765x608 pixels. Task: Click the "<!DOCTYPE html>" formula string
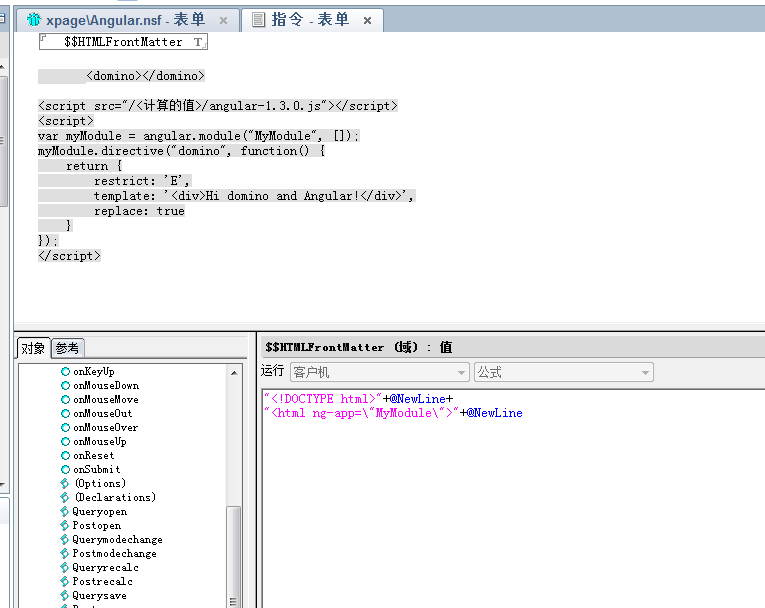pos(322,399)
